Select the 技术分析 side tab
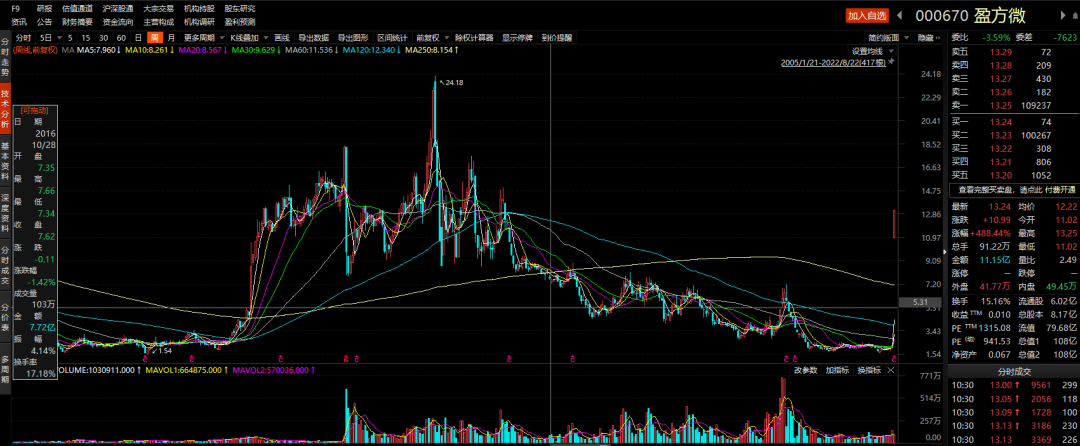1080x446 pixels. point(6,109)
